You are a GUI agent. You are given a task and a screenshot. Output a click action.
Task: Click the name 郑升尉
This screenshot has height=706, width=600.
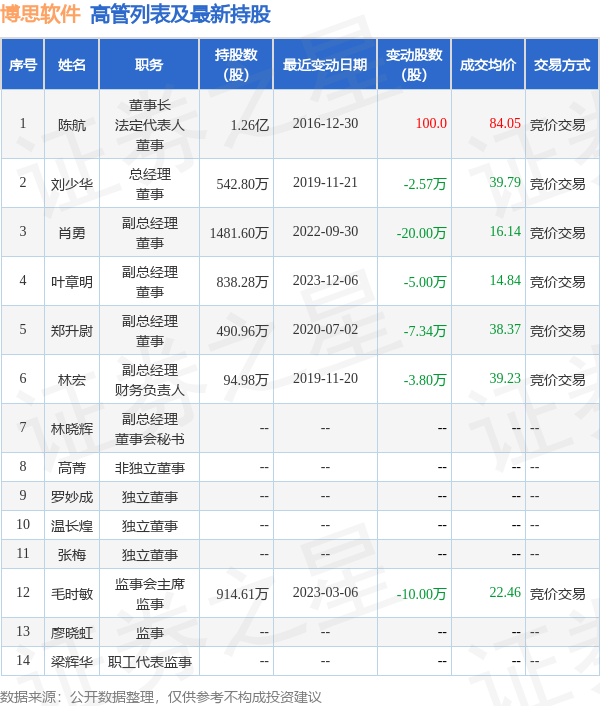(72, 331)
